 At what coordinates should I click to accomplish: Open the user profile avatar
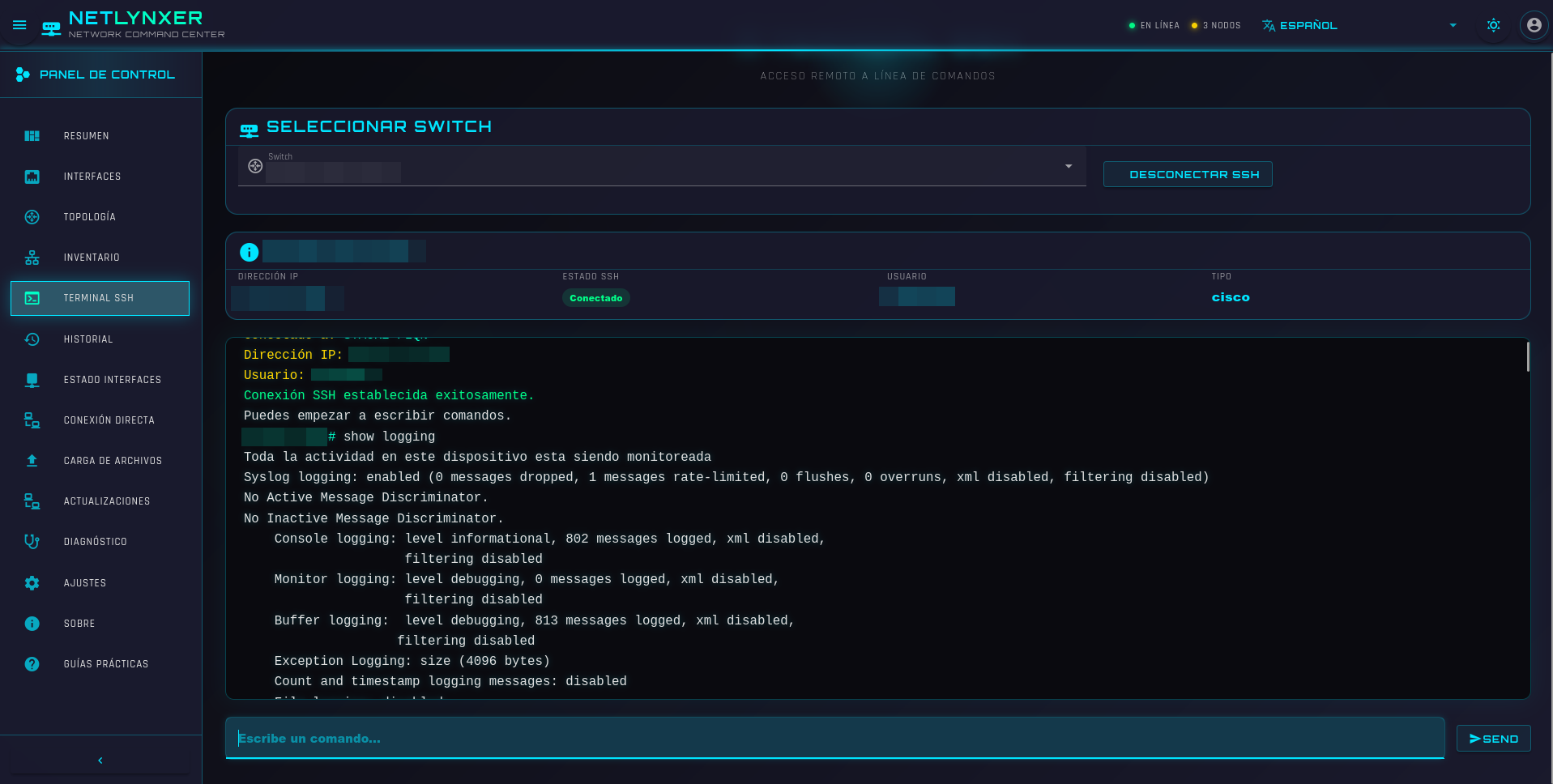(1534, 24)
